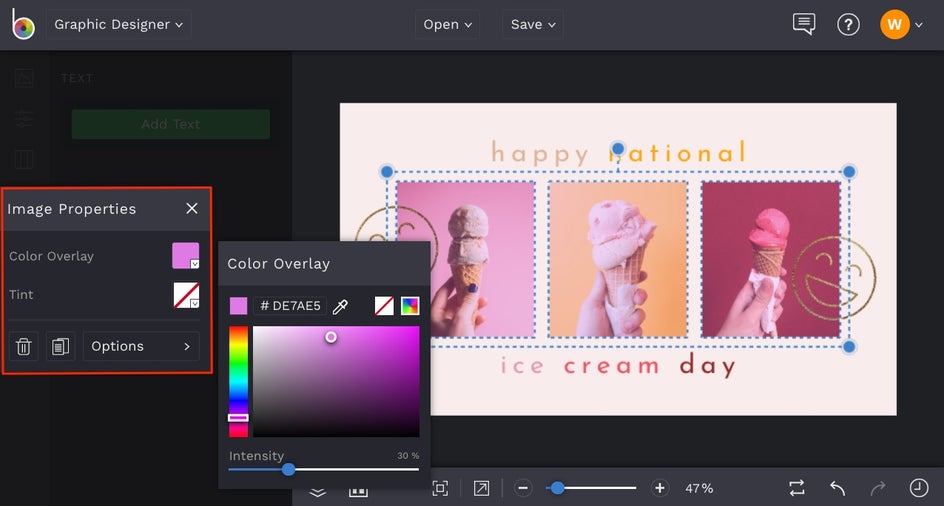Click the repeat arrows icon
This screenshot has width=944, height=506.
[x=796, y=488]
